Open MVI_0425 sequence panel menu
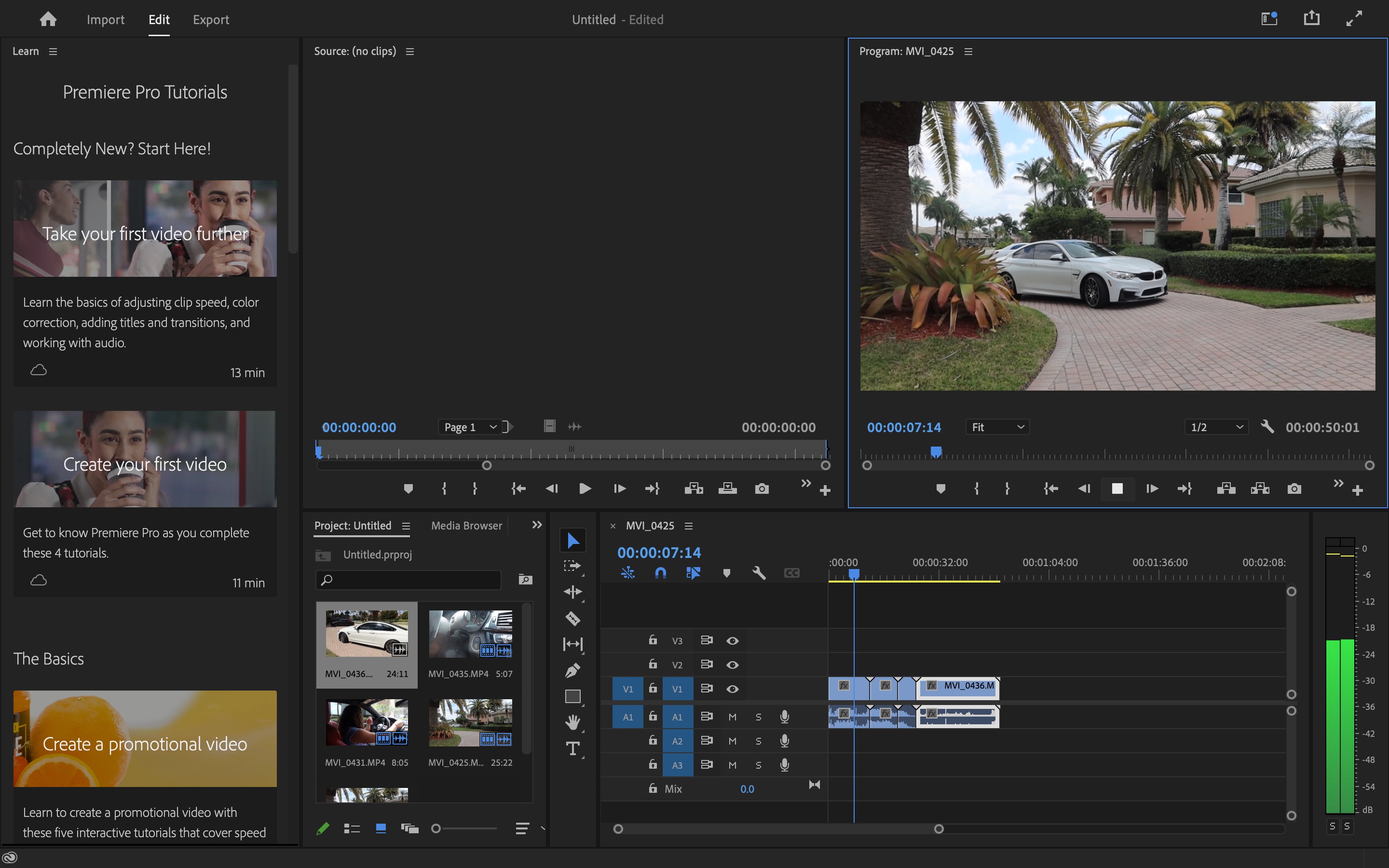The width and height of the screenshot is (1389, 868). pyautogui.click(x=689, y=526)
